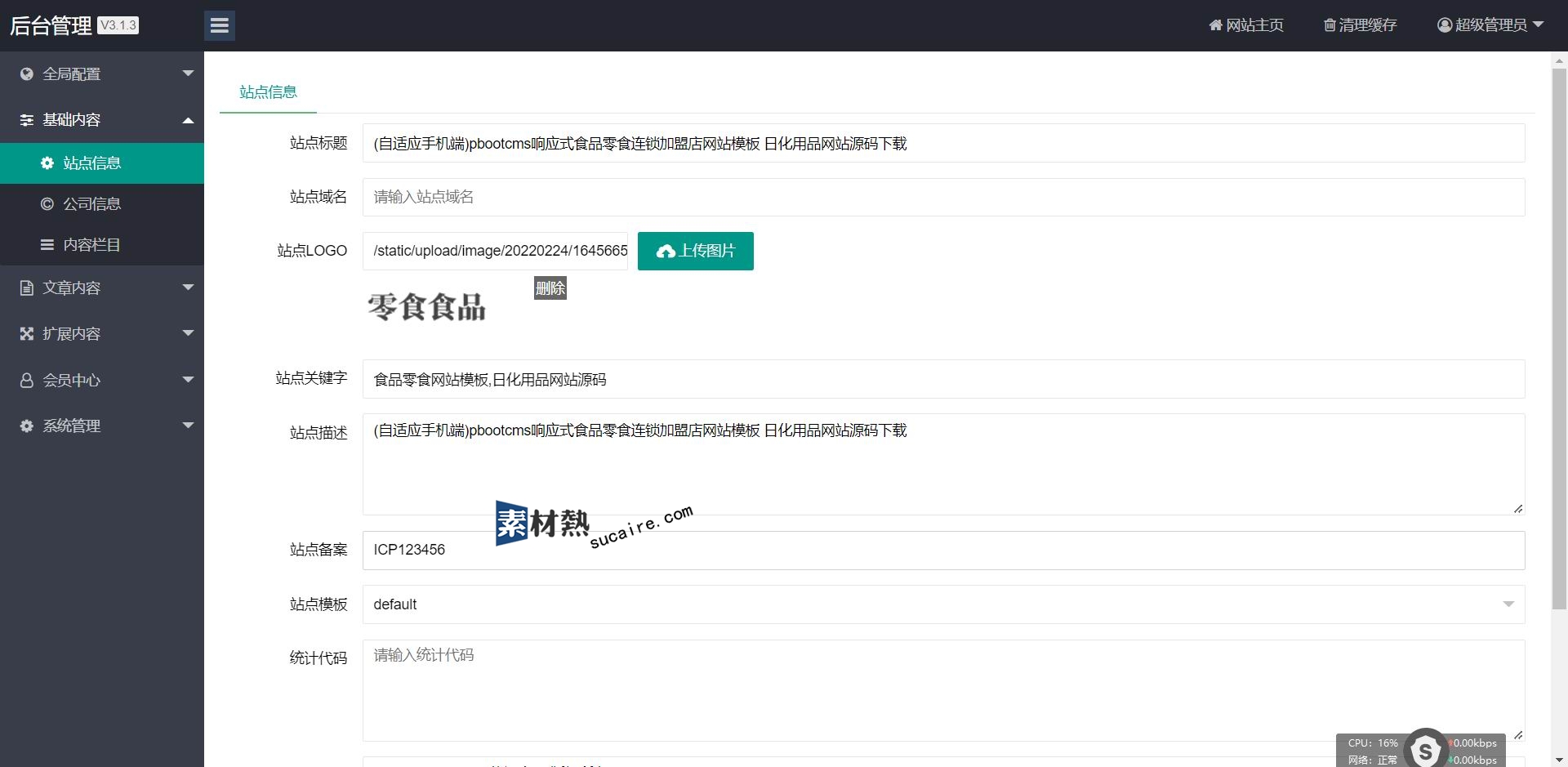Toggle the sidebar with the hamburger menu icon
The height and width of the screenshot is (767, 1568).
click(x=219, y=25)
